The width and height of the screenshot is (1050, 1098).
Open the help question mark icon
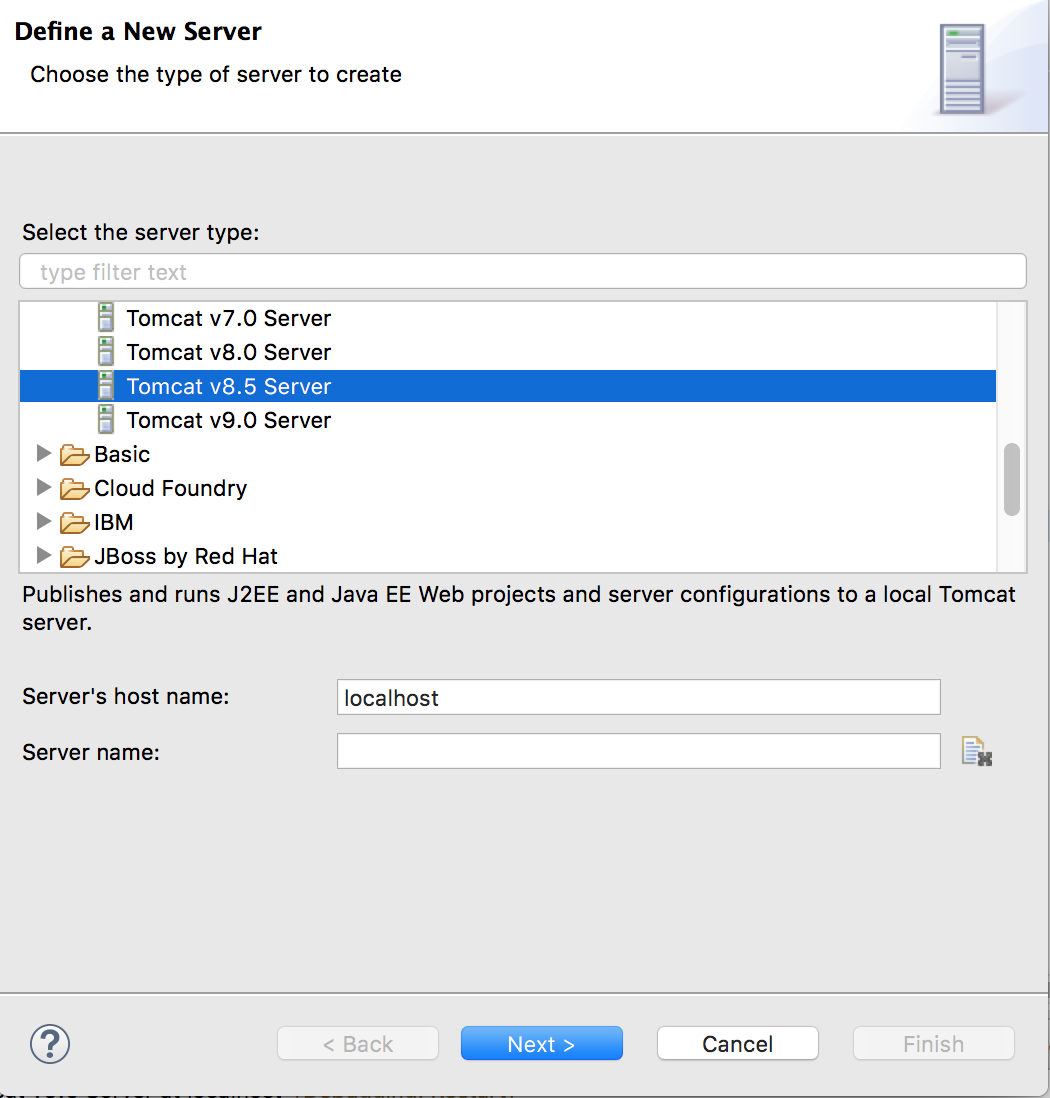click(50, 1043)
